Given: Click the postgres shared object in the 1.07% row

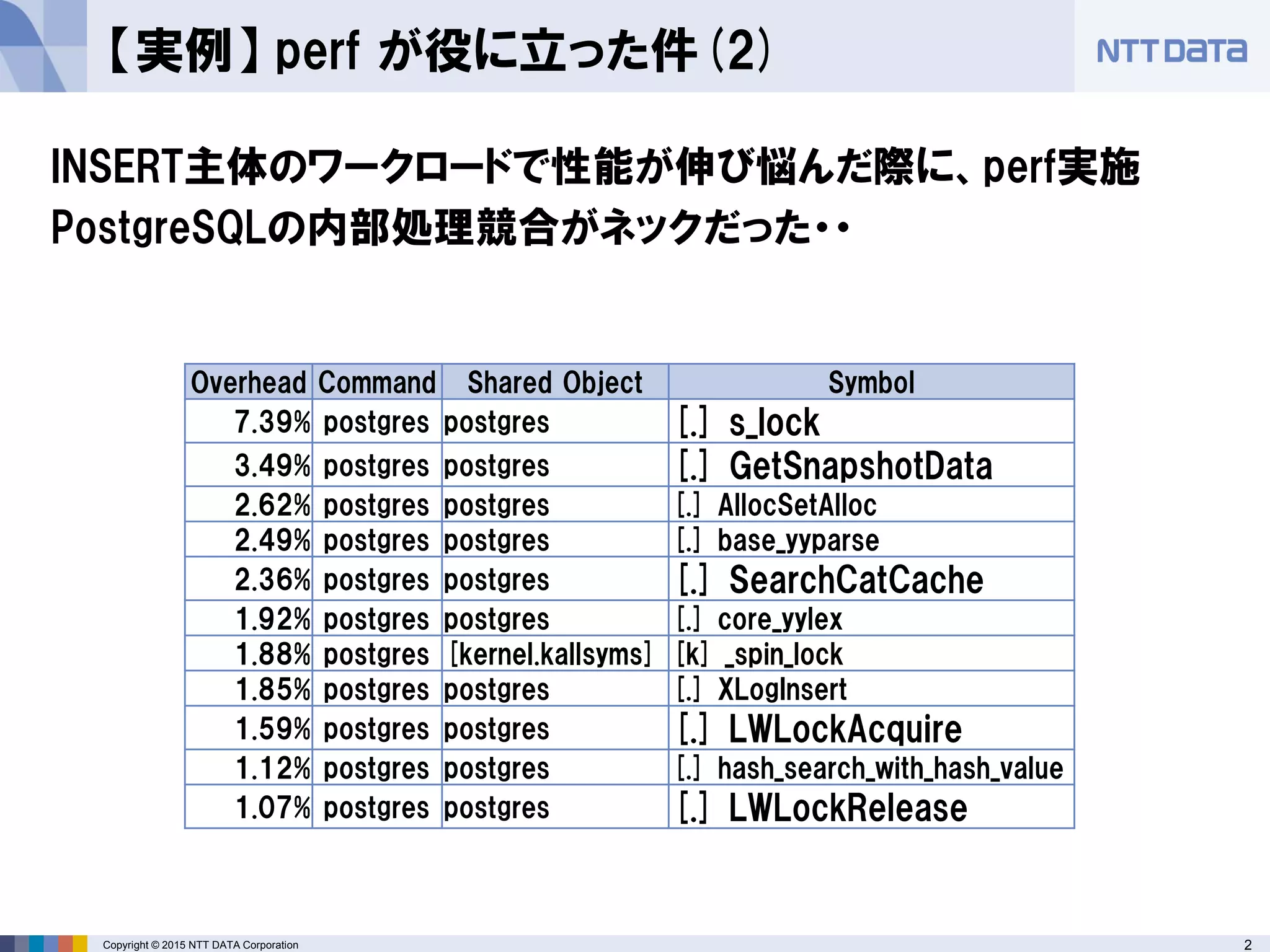Looking at the screenshot, I should point(555,807).
